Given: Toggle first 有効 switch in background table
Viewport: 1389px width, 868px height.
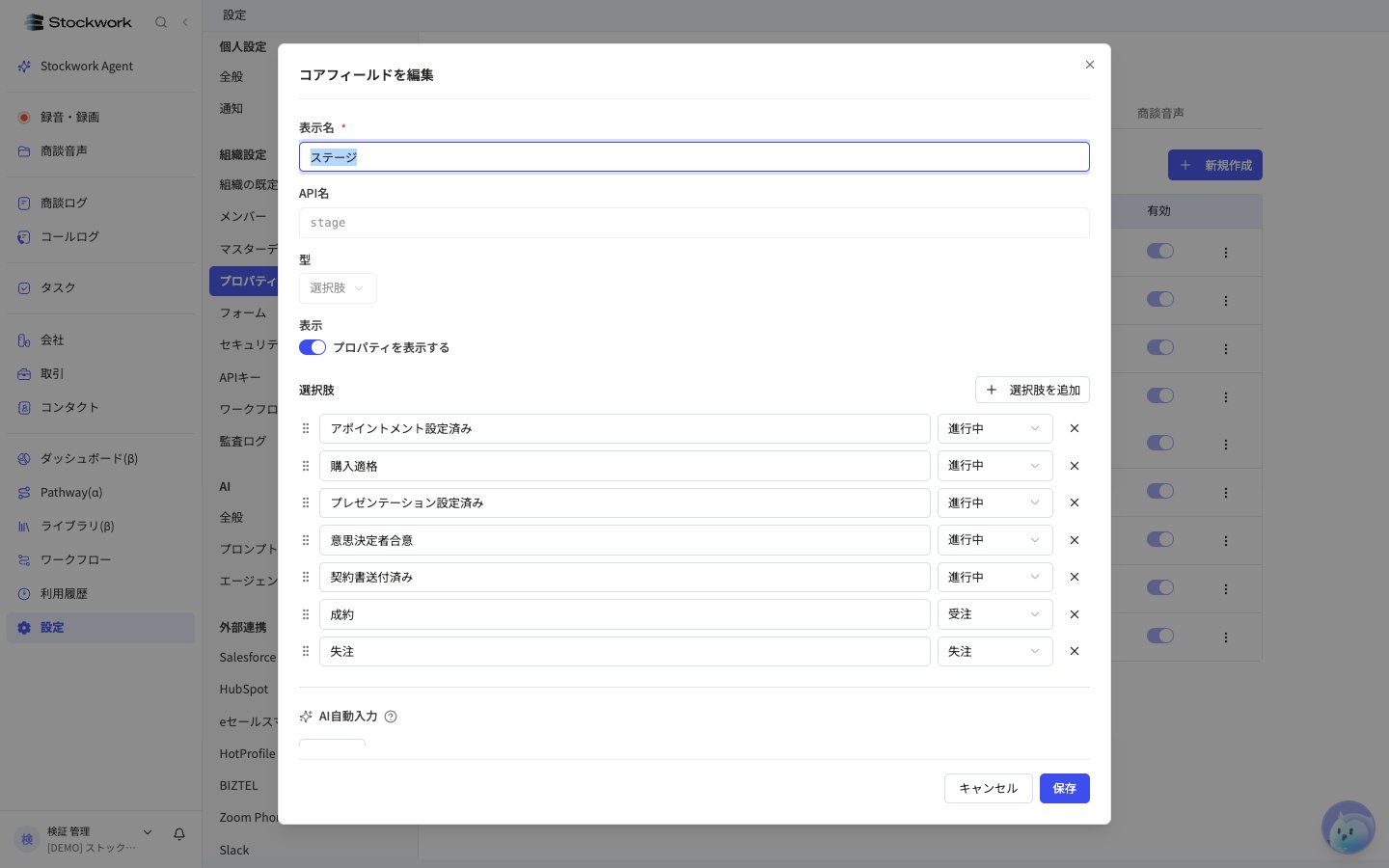Looking at the screenshot, I should 1160,251.
